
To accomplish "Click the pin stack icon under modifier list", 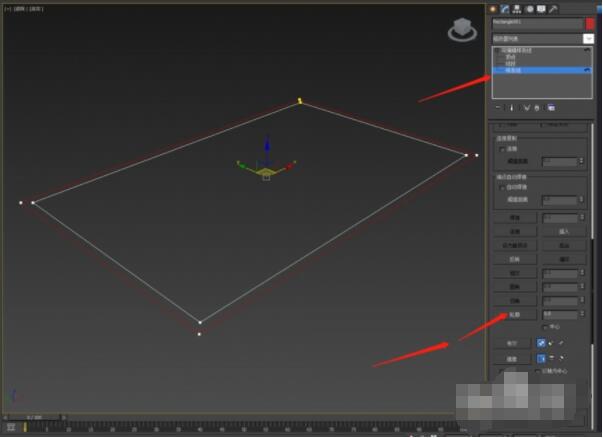I will (x=498, y=107).
